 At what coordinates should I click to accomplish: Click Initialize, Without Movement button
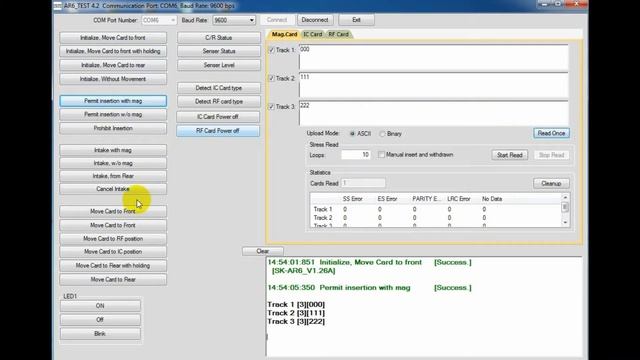[x=113, y=79]
